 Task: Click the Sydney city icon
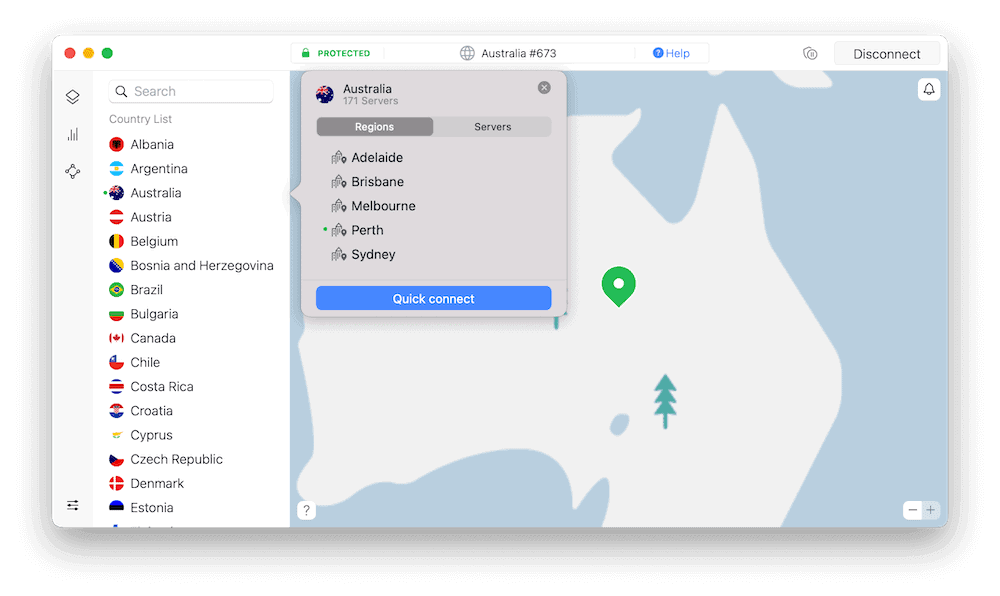pos(339,254)
